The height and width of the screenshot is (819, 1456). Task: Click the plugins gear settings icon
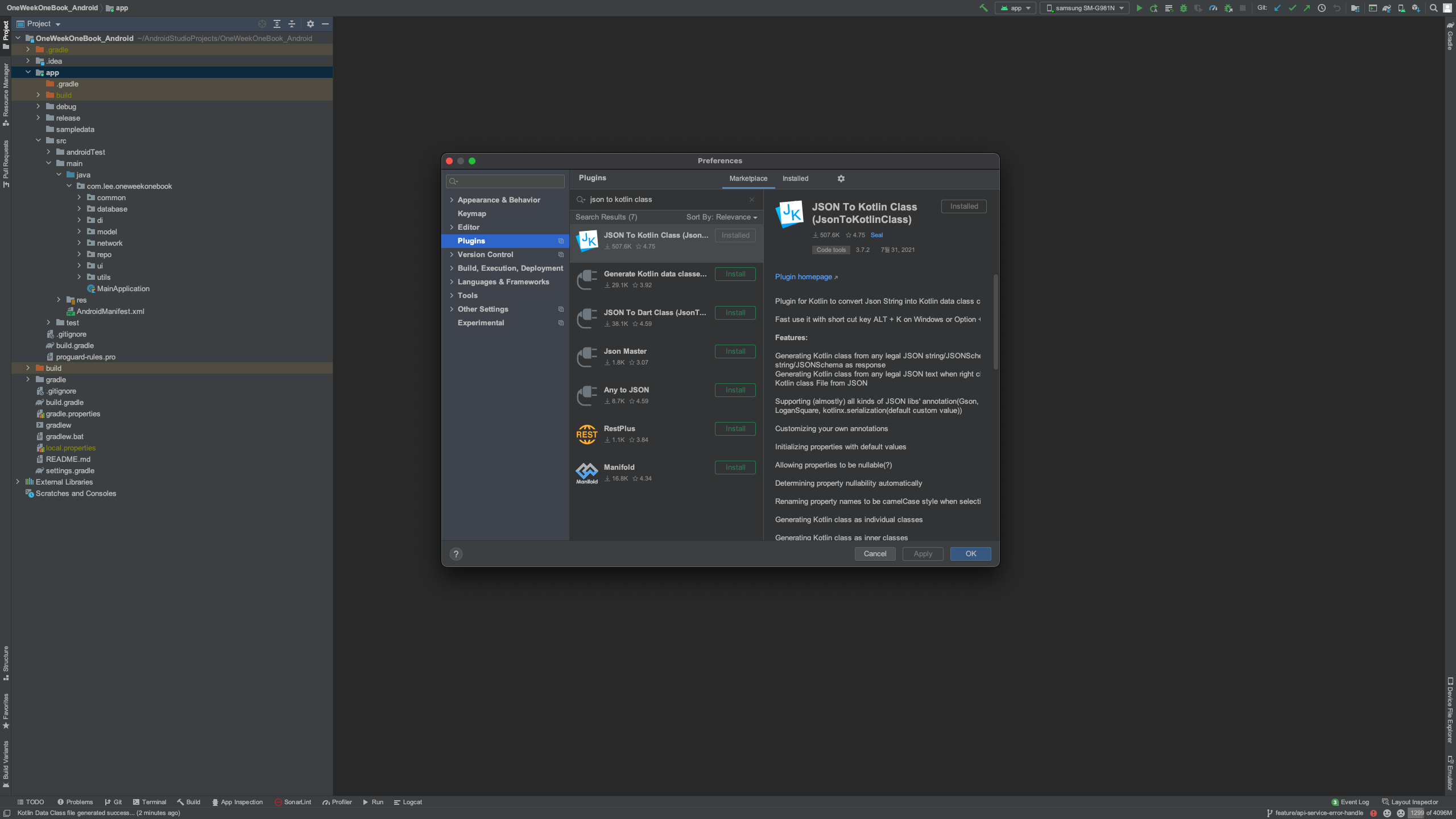tap(841, 179)
